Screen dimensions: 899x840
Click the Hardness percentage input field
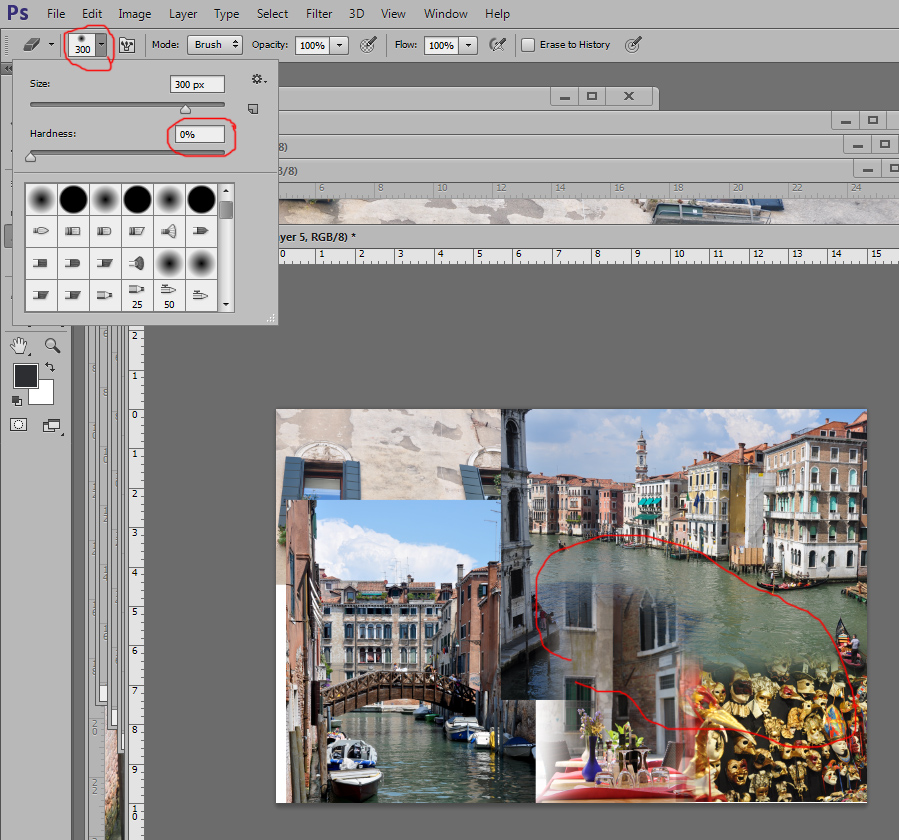(200, 134)
